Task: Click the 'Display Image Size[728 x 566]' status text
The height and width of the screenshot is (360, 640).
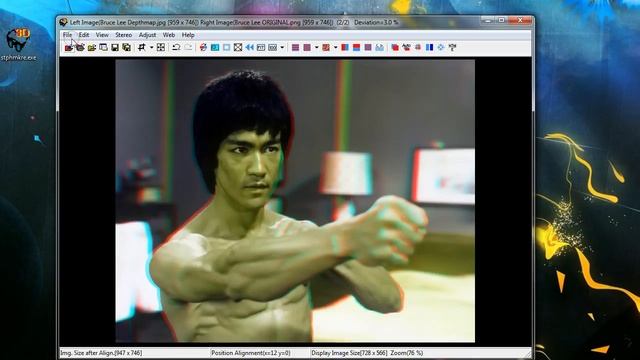Action: [350, 353]
